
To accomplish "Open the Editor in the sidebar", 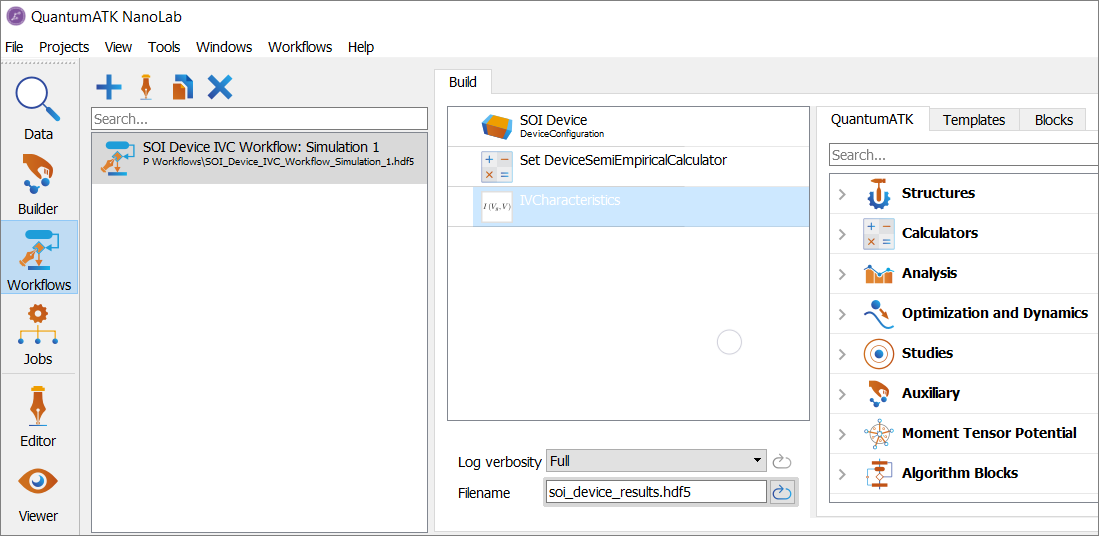I will point(39,416).
